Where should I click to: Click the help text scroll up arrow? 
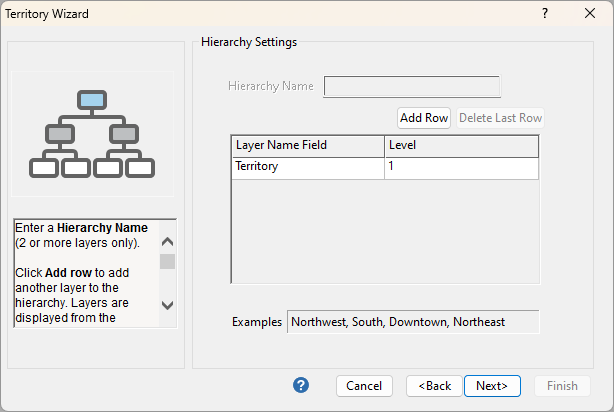(x=167, y=241)
